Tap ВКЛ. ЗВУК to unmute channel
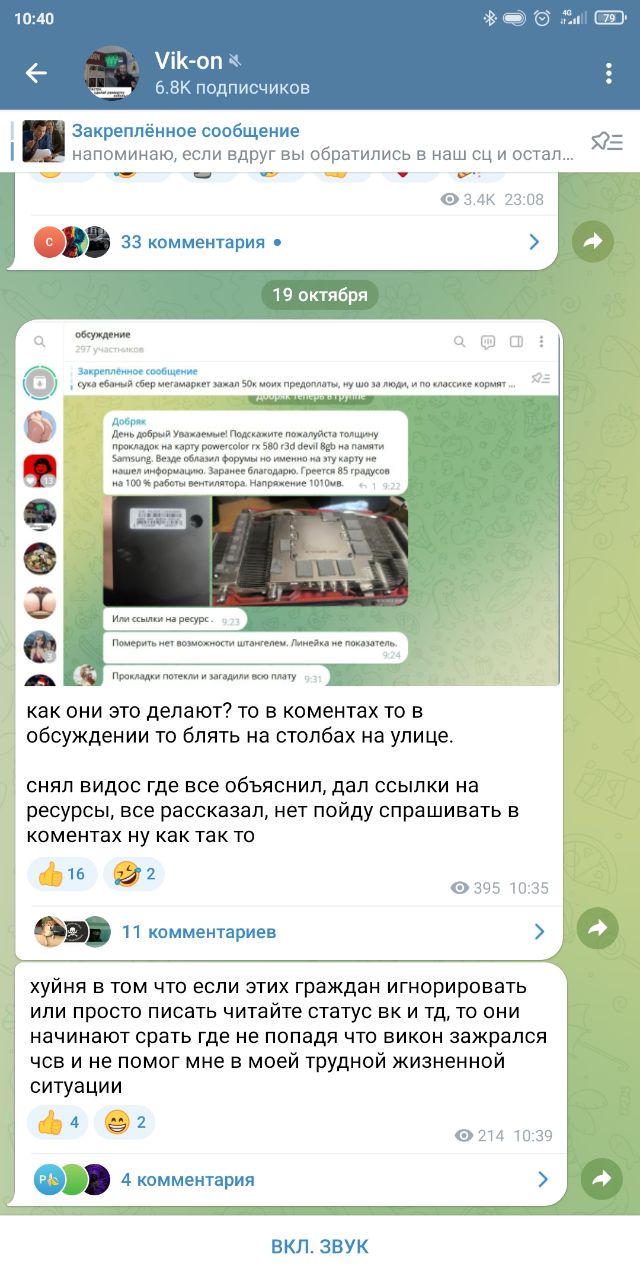 320,1246
